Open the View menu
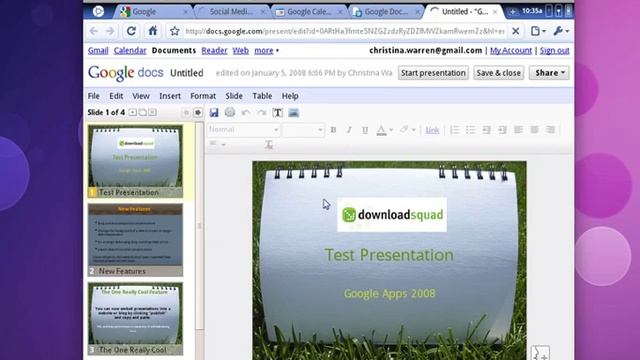This screenshot has height=360, width=640. click(x=141, y=96)
